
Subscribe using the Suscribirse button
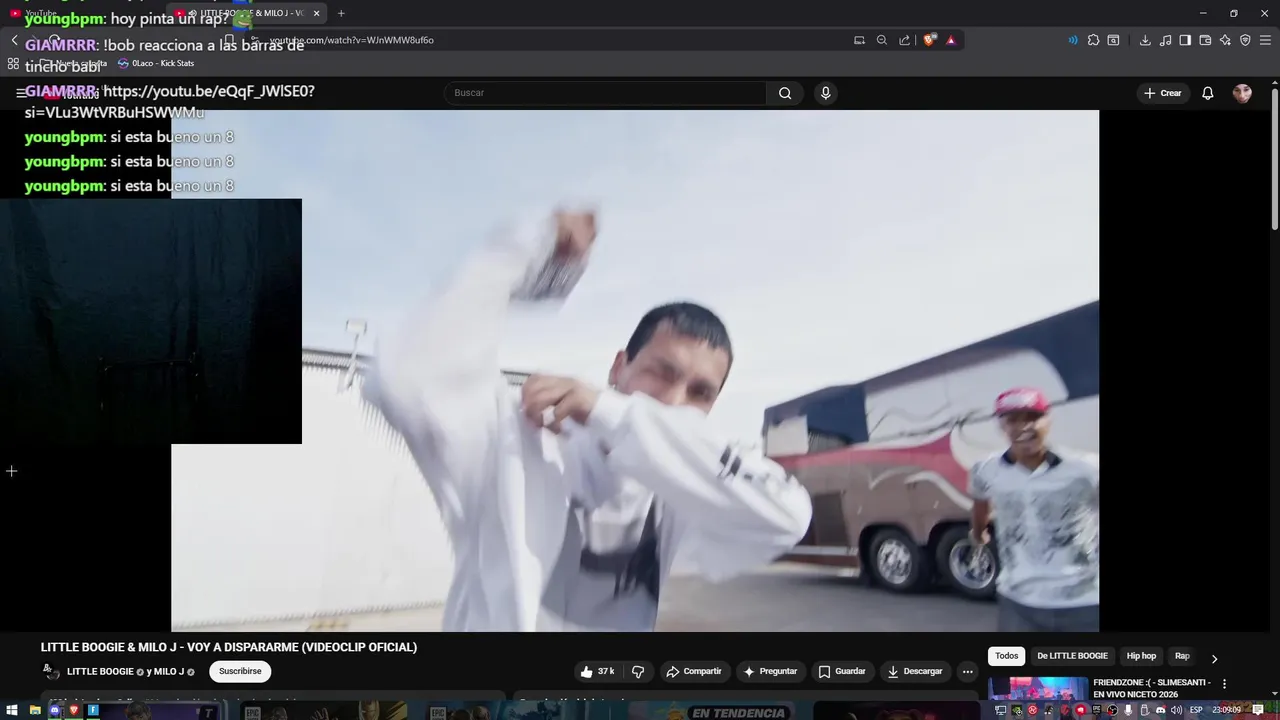(240, 671)
